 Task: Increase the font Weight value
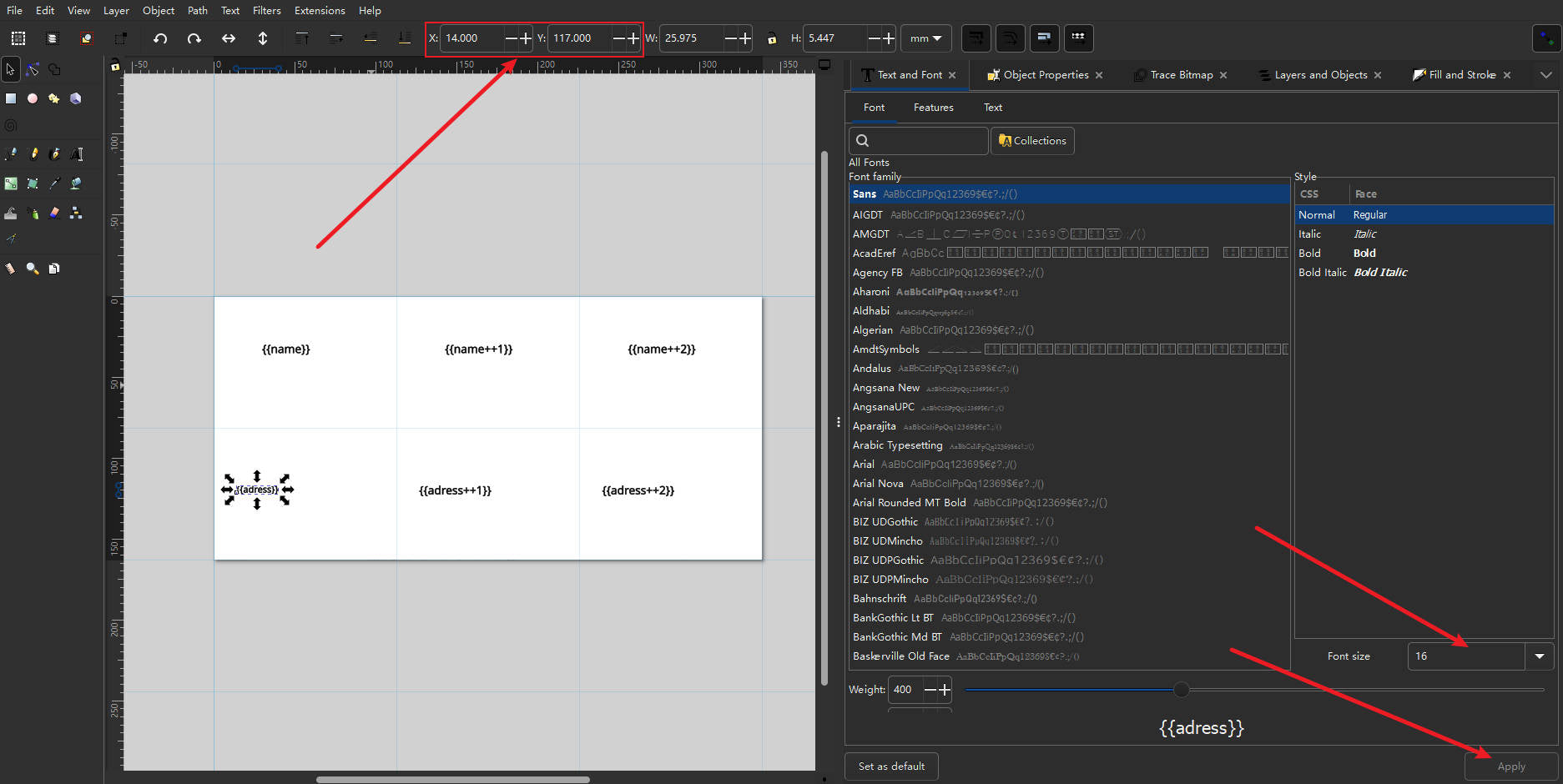(x=945, y=690)
